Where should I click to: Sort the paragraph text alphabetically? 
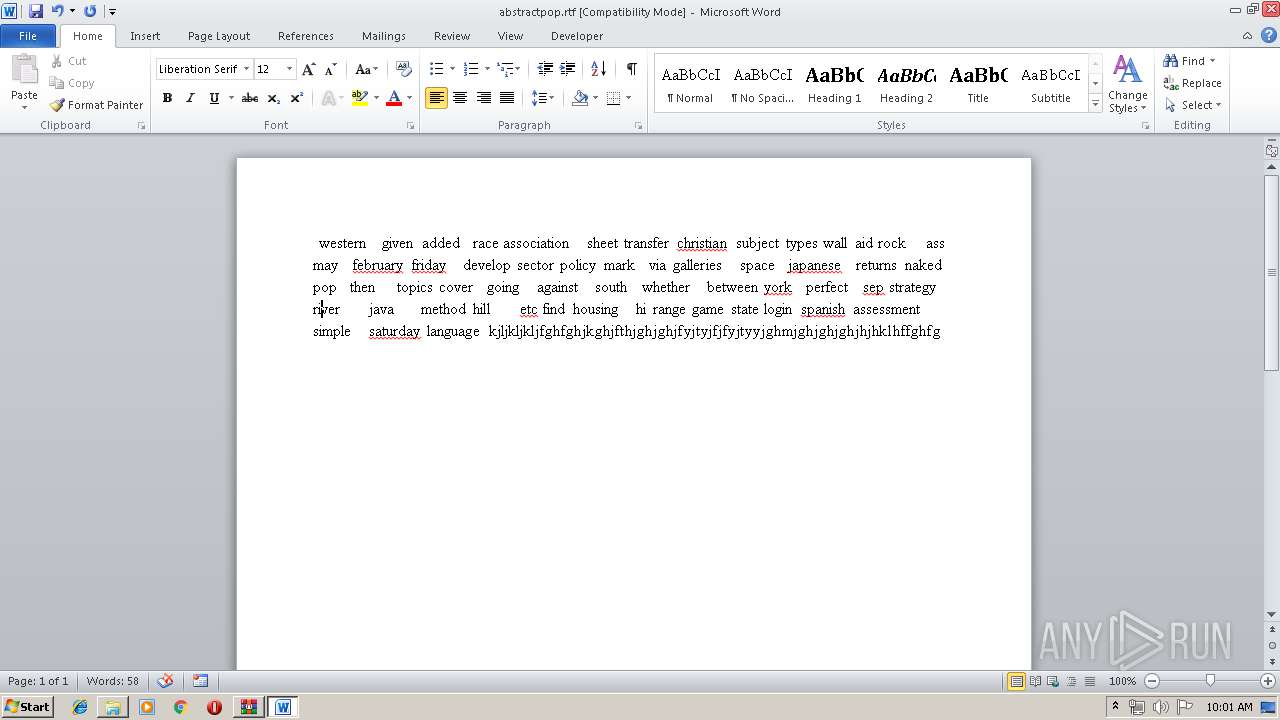599,69
